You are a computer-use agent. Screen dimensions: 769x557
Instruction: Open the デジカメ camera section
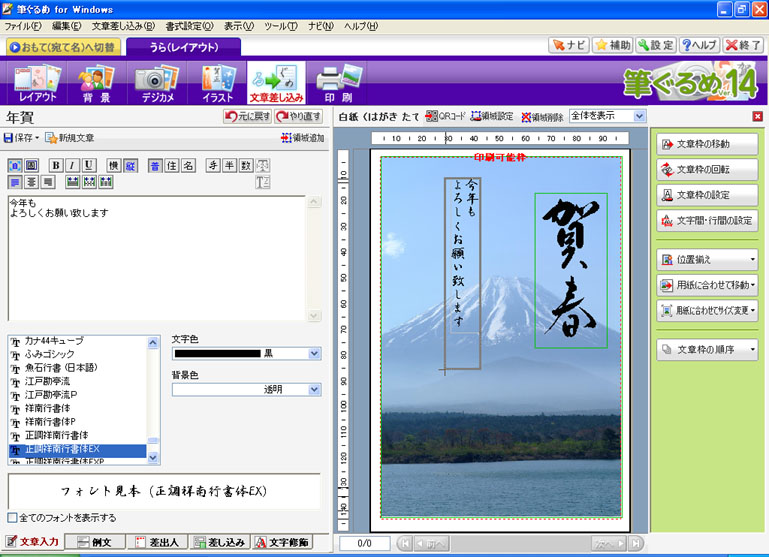click(155, 83)
